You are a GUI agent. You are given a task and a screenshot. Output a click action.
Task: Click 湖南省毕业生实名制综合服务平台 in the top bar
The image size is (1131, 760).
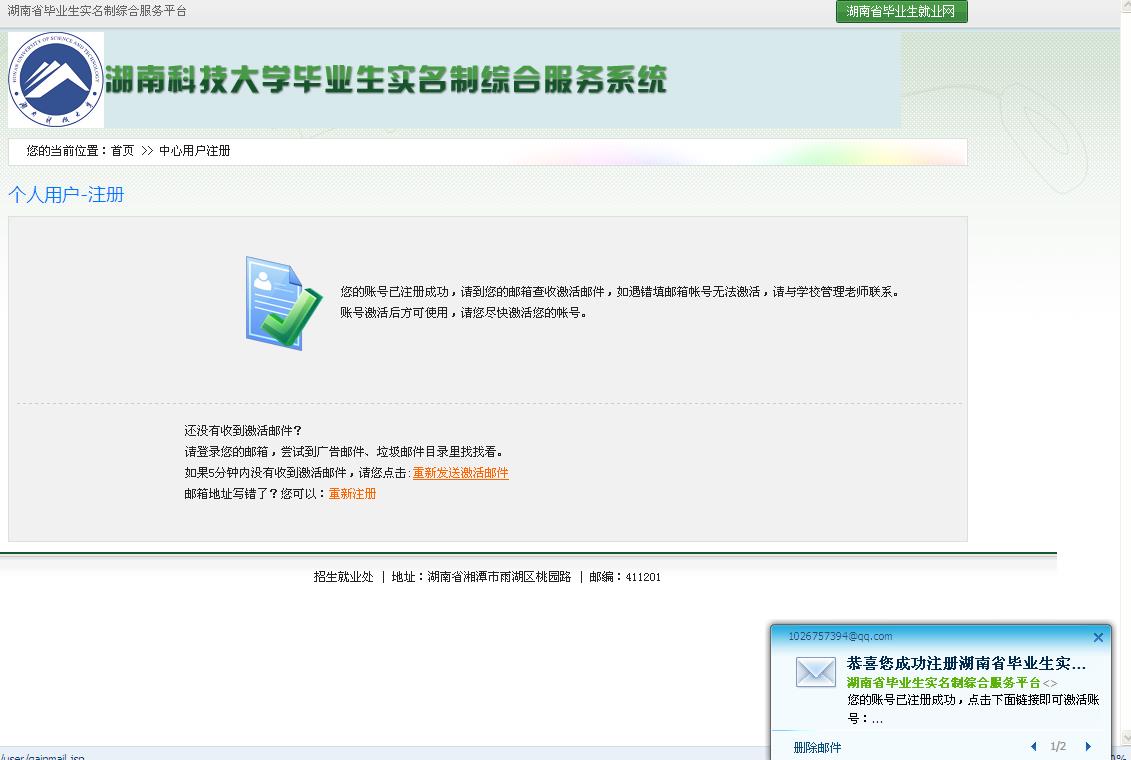[x=96, y=11]
